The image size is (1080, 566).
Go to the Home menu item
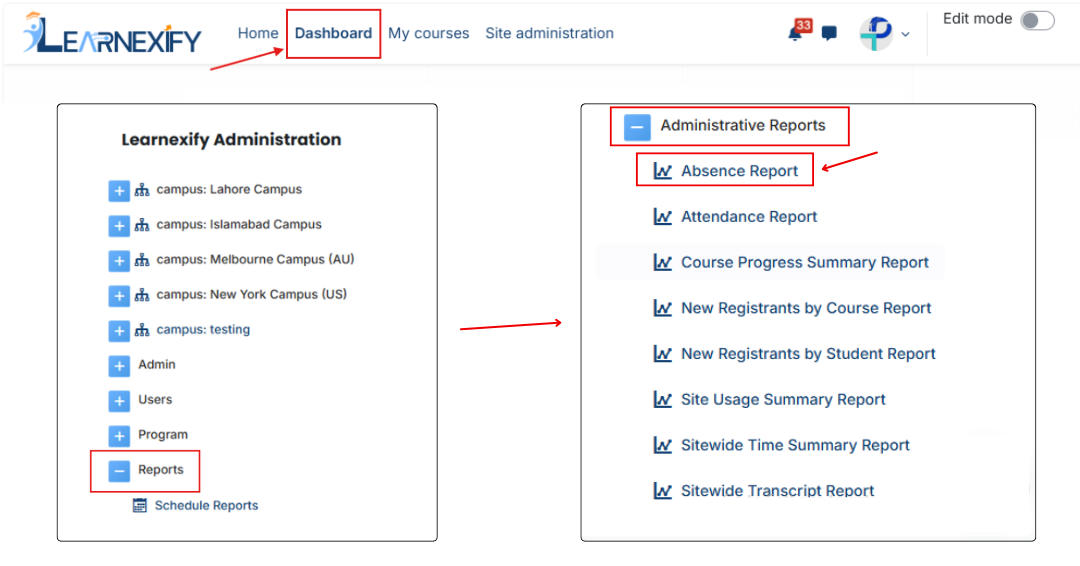coord(258,33)
